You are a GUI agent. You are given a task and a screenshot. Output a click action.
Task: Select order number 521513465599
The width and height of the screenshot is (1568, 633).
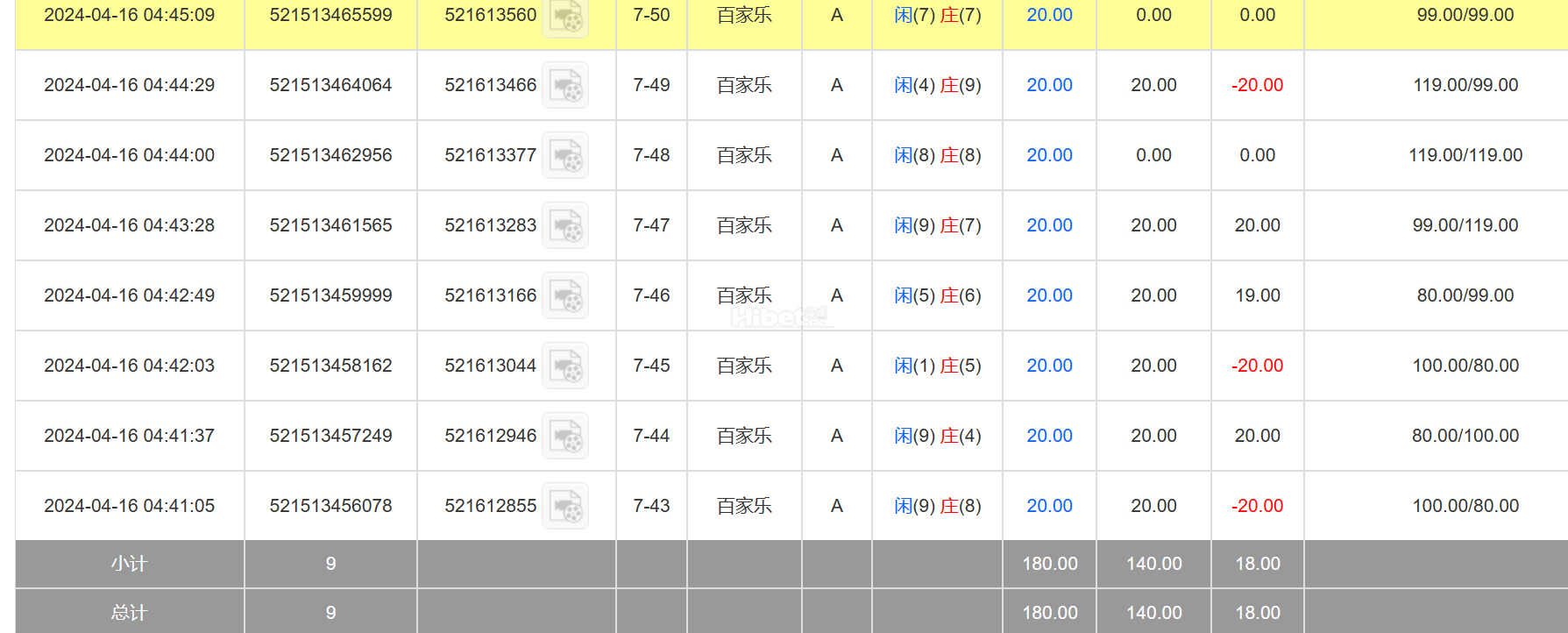330,15
